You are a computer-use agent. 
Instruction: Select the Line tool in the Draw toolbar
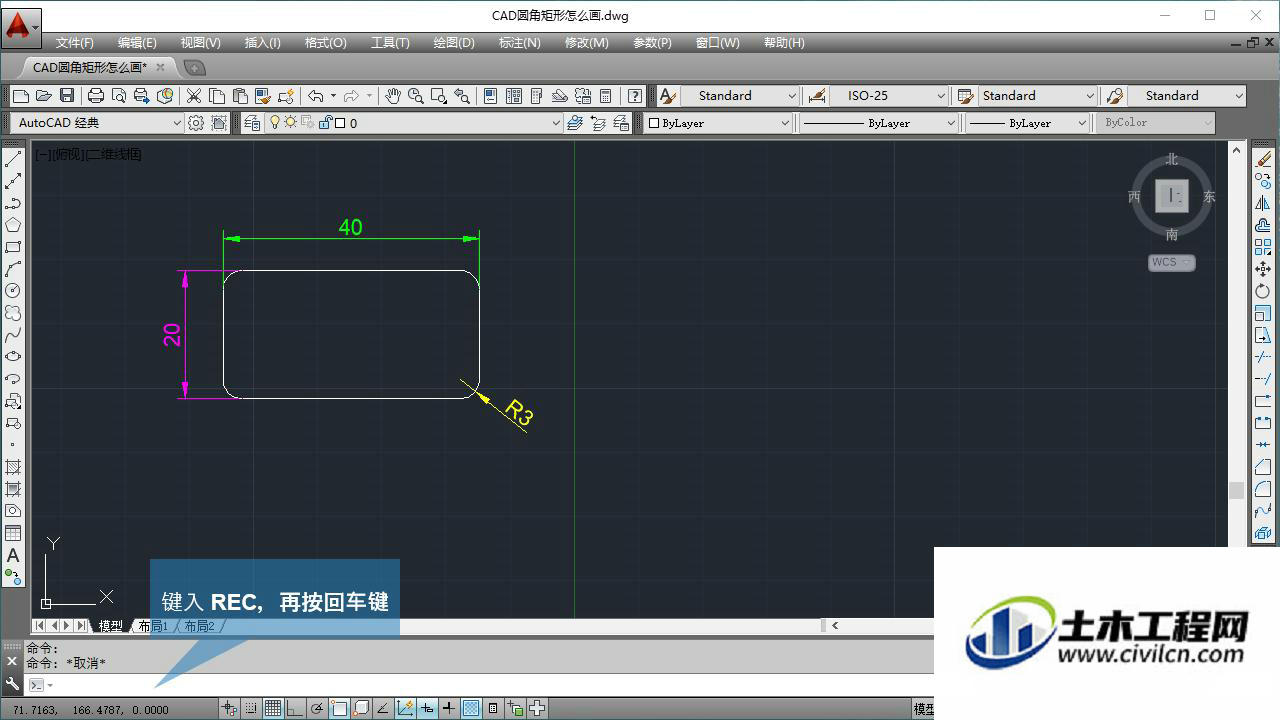[13, 159]
